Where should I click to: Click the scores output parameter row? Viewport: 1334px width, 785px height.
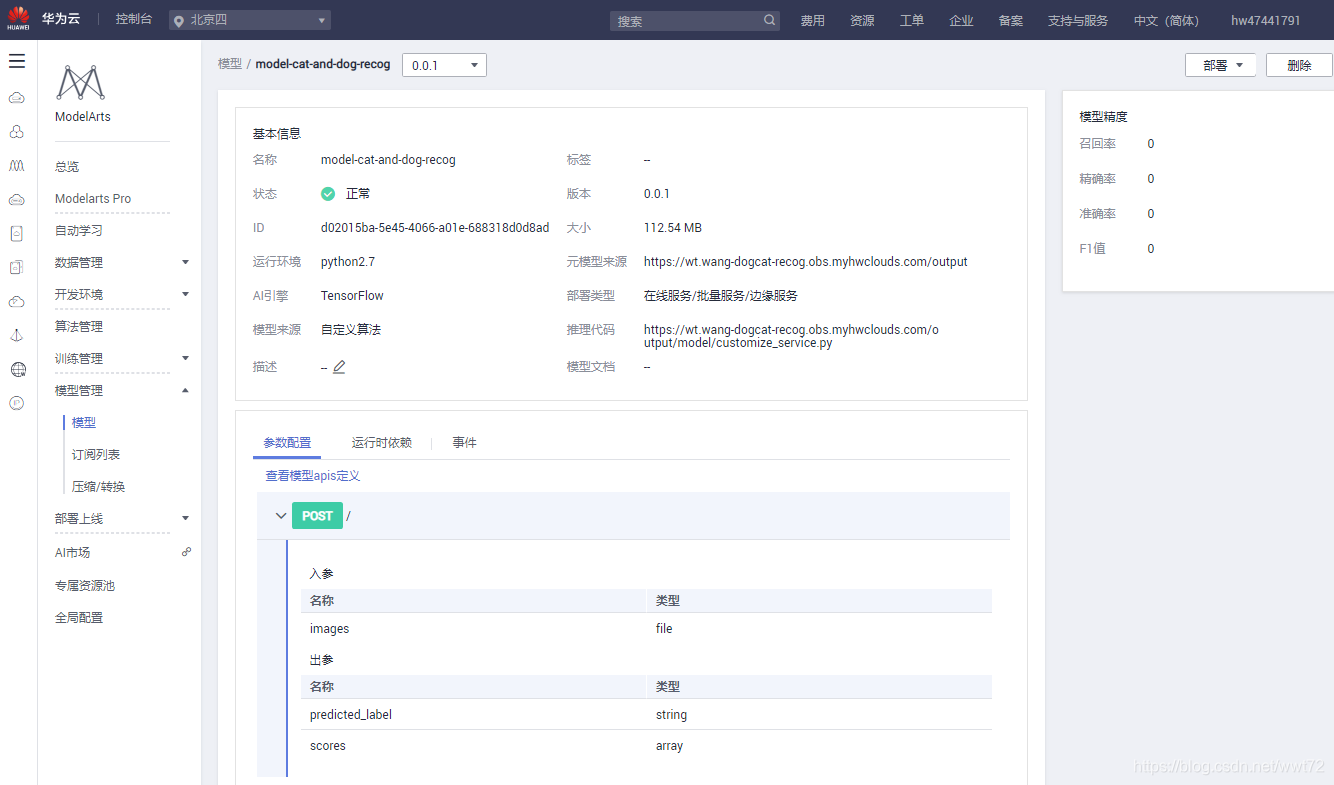coord(646,745)
